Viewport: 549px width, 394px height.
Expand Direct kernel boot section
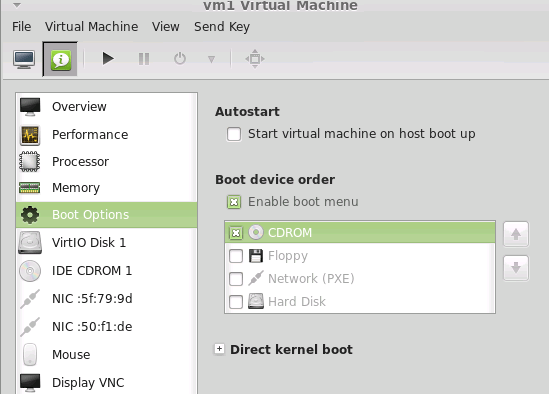coord(219,349)
